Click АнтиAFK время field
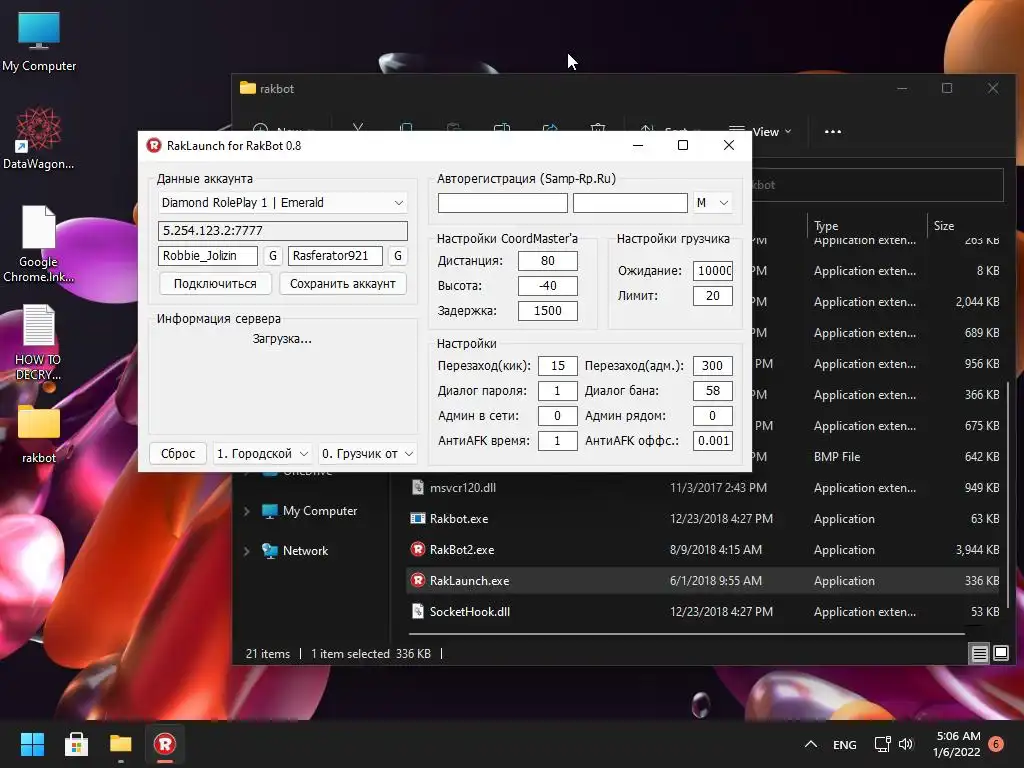The image size is (1024, 768). click(557, 441)
